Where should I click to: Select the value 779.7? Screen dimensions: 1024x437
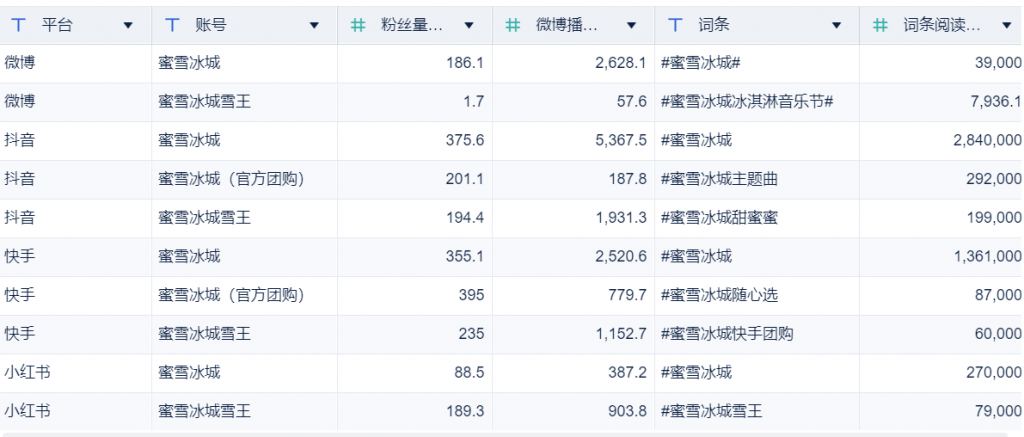click(626, 295)
